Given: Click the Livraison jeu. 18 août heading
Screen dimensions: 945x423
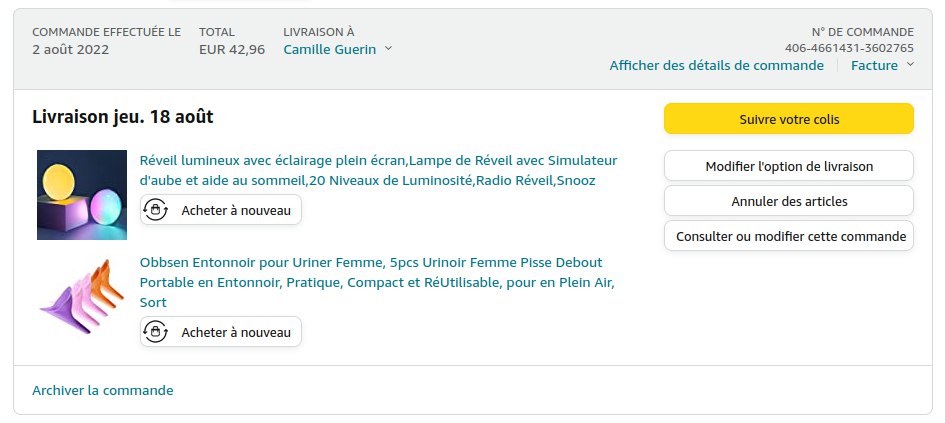Looking at the screenshot, I should click(x=123, y=117).
